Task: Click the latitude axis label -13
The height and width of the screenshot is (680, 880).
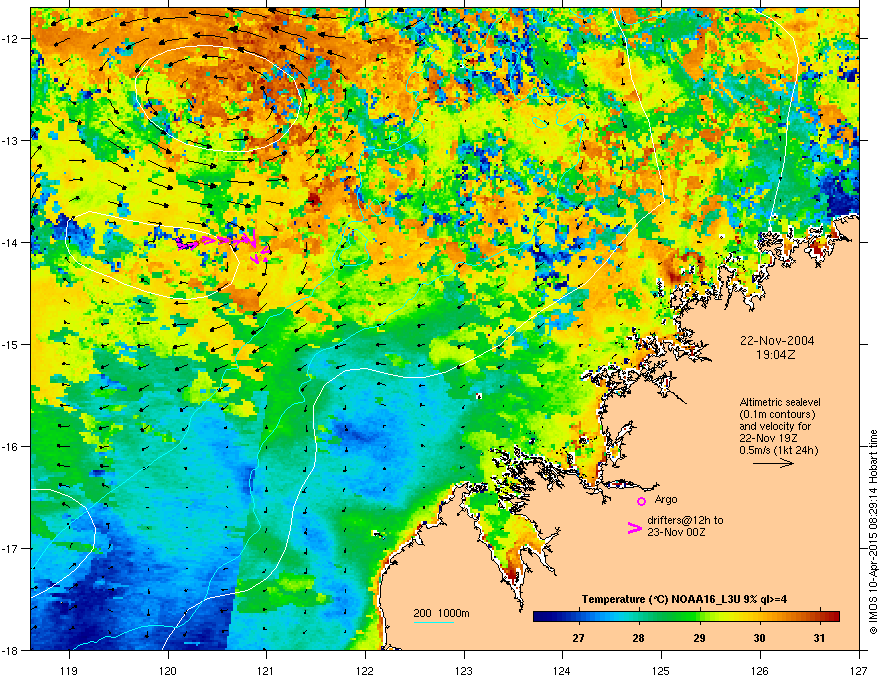Action: 11,140
